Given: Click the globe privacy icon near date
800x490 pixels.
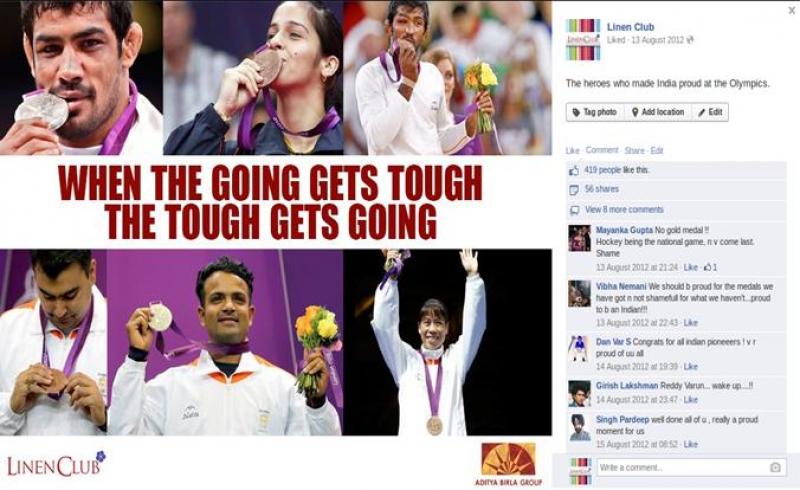Looking at the screenshot, I should pyautogui.click(x=690, y=40).
